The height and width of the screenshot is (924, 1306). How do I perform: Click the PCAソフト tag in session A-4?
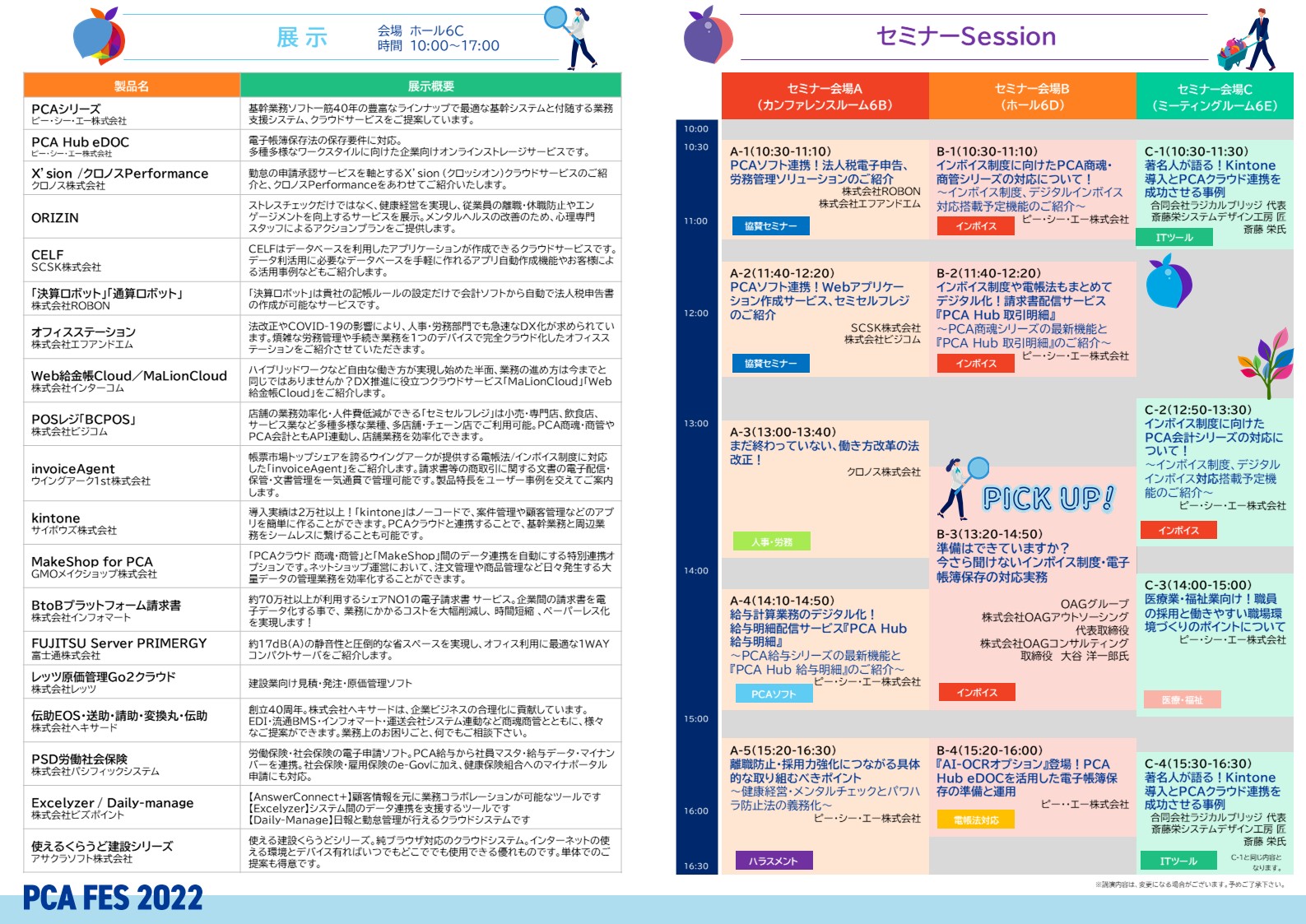pos(774,694)
